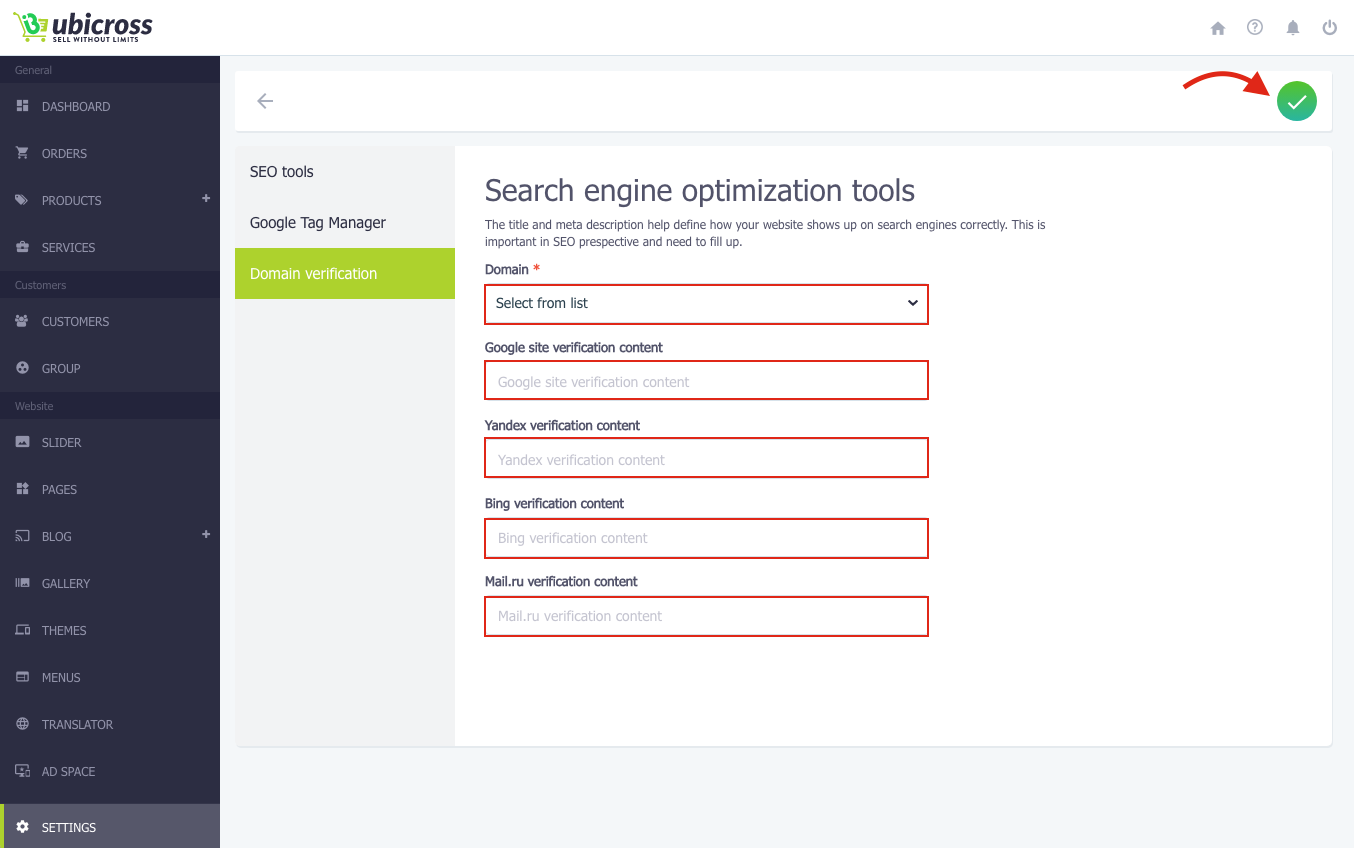This screenshot has height=848, width=1354.
Task: Click the Blog cast icon
Action: [x=22, y=536]
